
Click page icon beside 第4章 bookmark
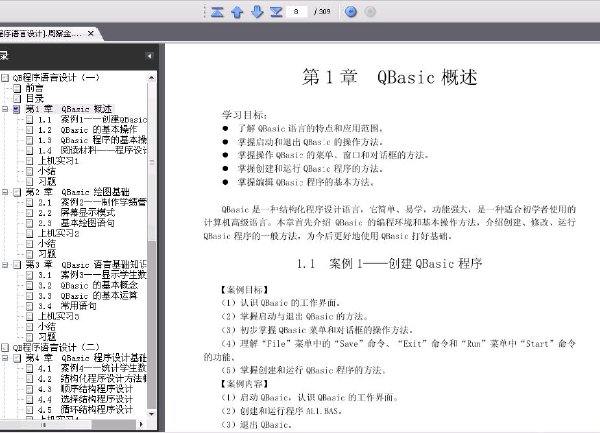pyautogui.click(x=17, y=358)
